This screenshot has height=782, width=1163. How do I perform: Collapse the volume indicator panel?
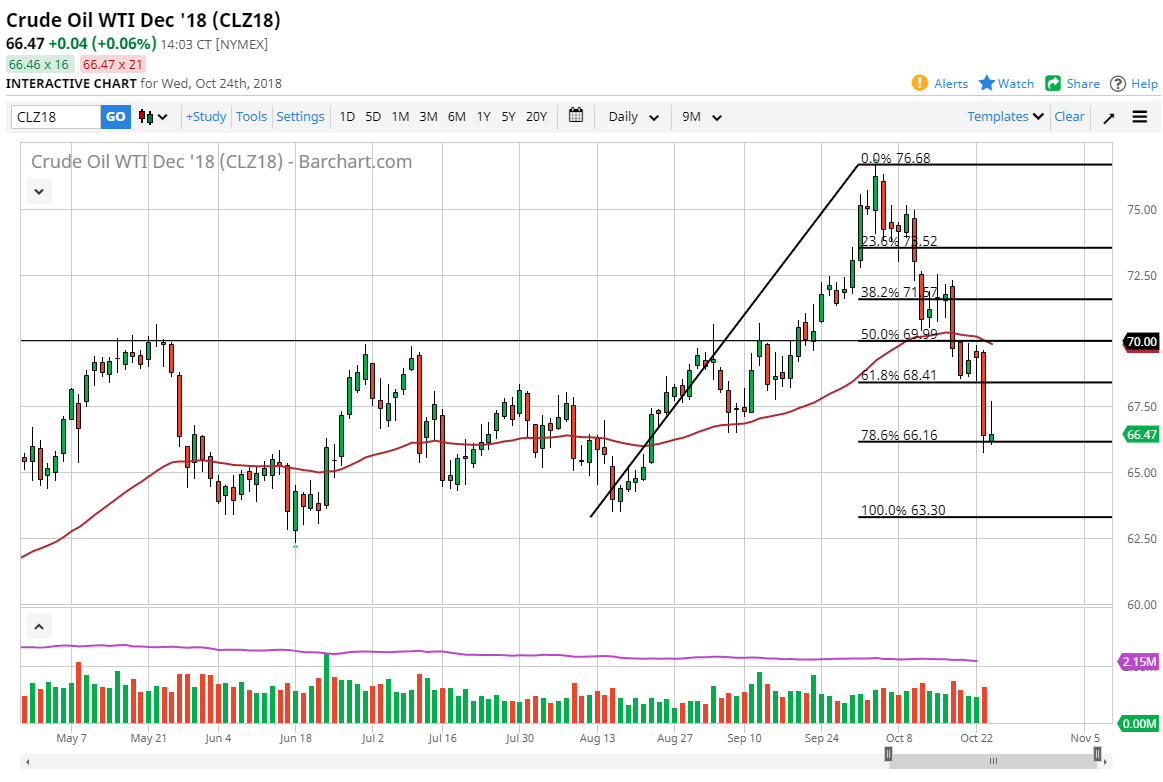click(38, 625)
